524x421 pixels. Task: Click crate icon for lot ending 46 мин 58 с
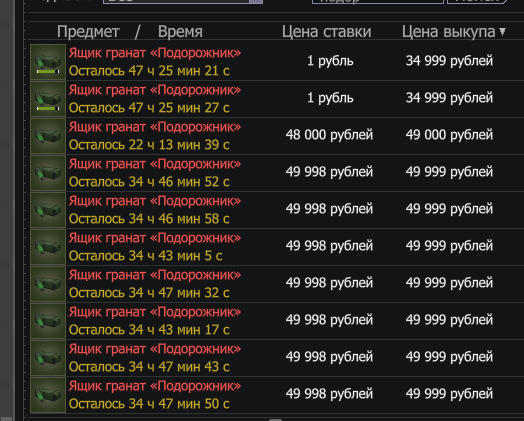click(48, 210)
